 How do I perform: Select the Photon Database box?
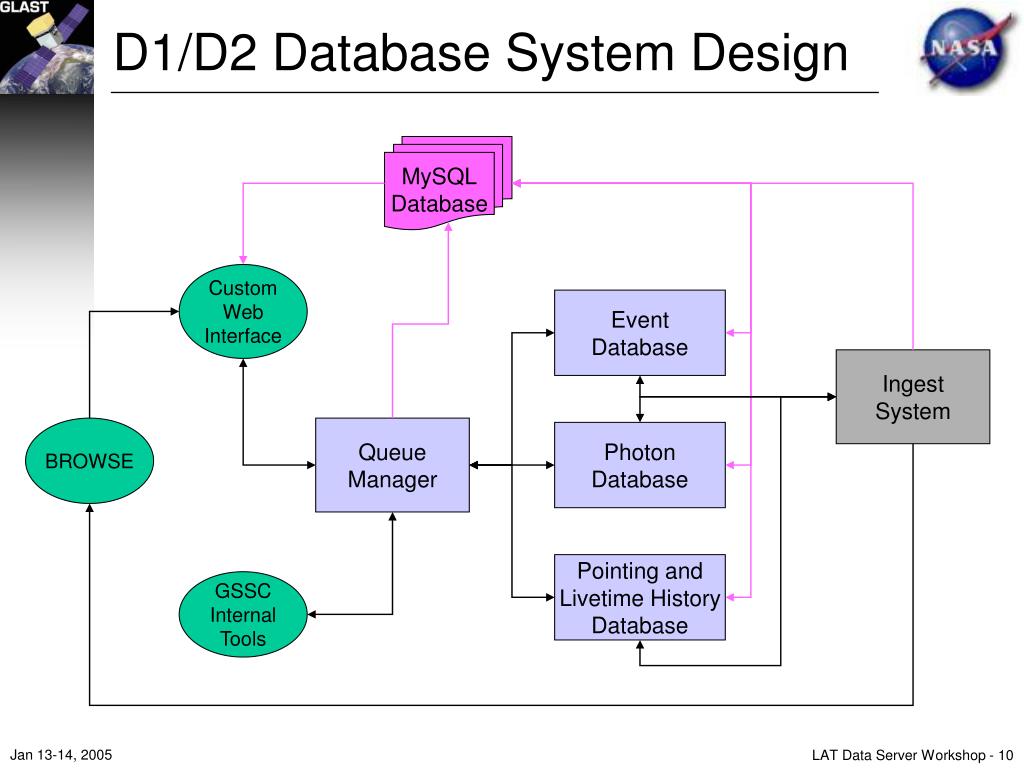tap(640, 465)
